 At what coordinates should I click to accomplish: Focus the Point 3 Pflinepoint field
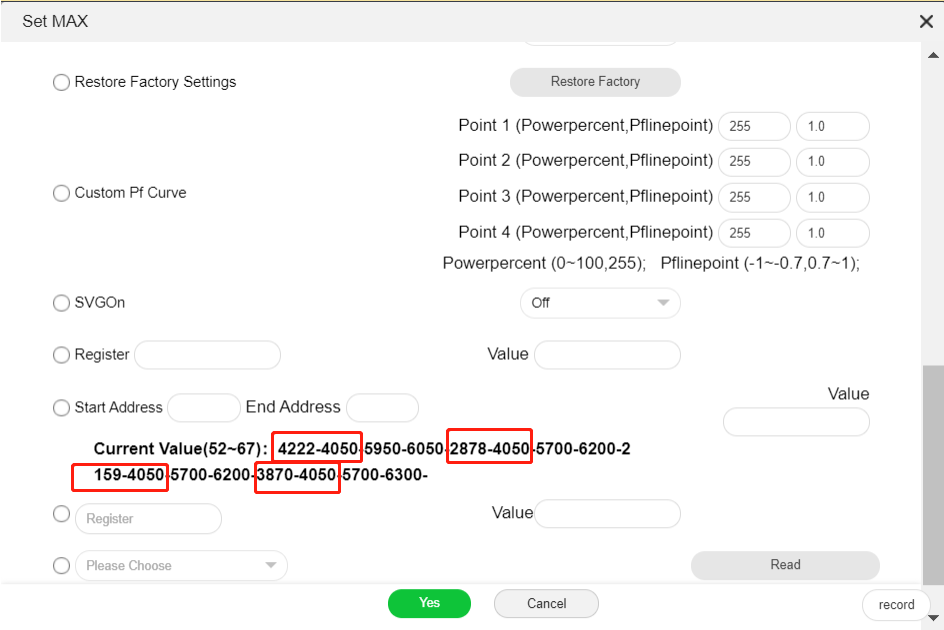[x=833, y=198]
